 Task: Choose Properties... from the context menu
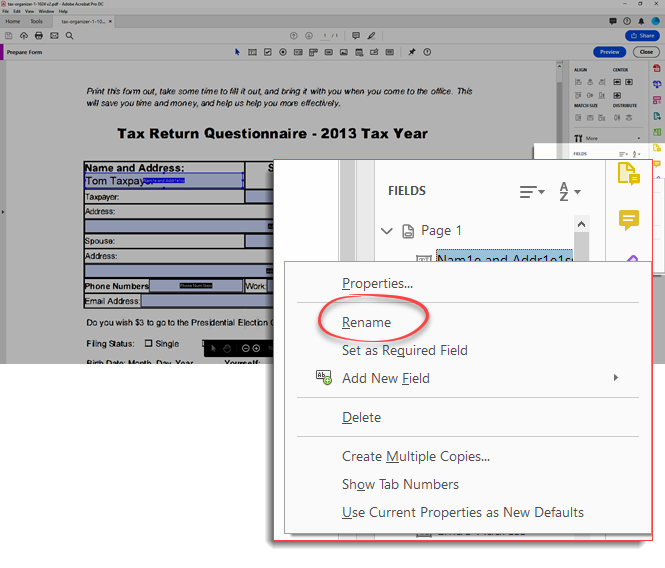click(377, 283)
